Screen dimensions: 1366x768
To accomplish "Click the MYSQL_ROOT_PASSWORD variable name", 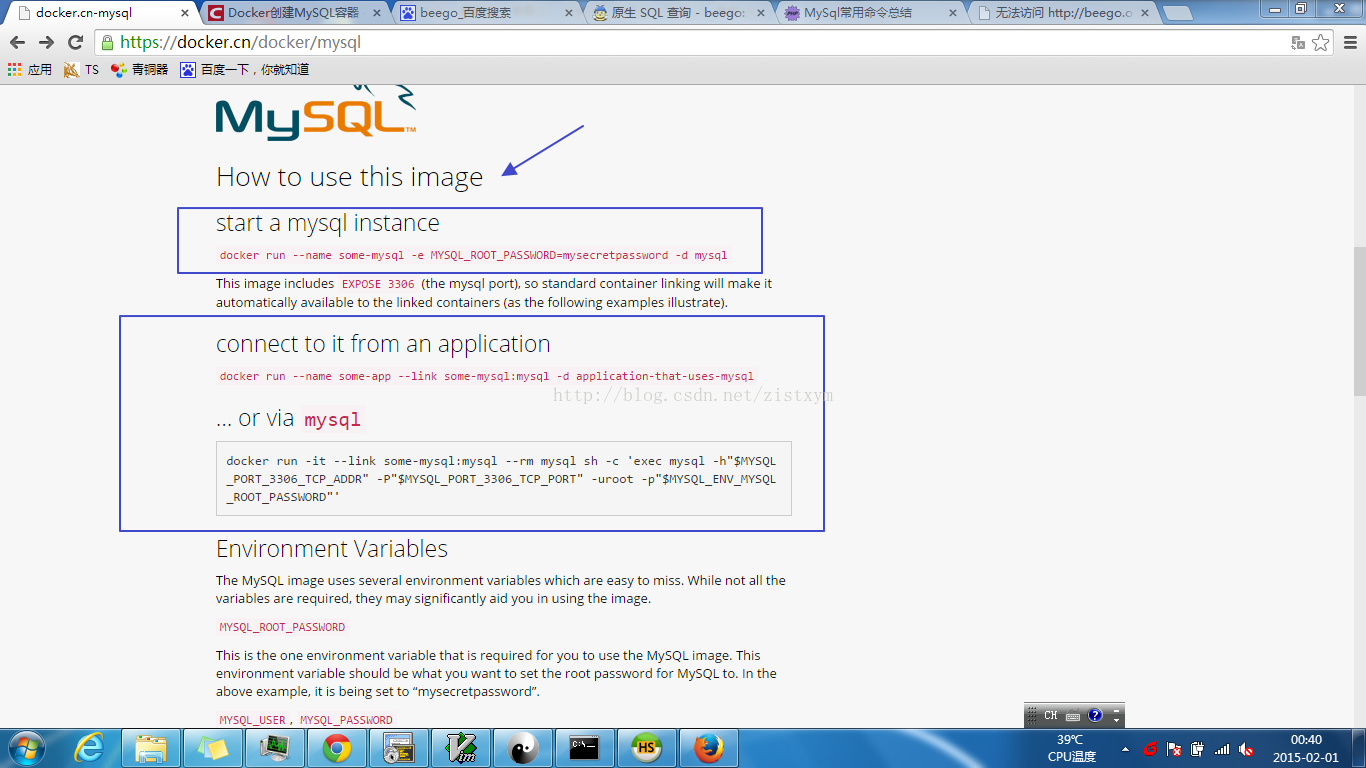I will [x=282, y=627].
